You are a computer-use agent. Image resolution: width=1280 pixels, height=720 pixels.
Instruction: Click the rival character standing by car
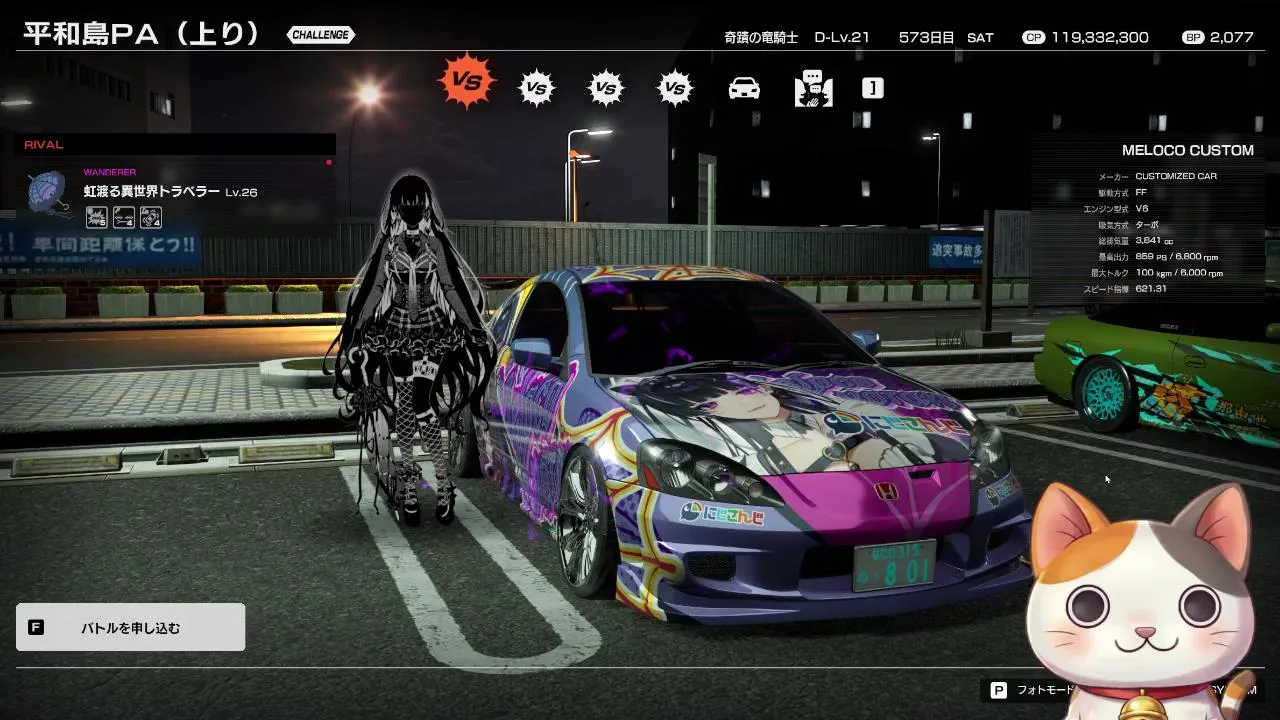[412, 350]
